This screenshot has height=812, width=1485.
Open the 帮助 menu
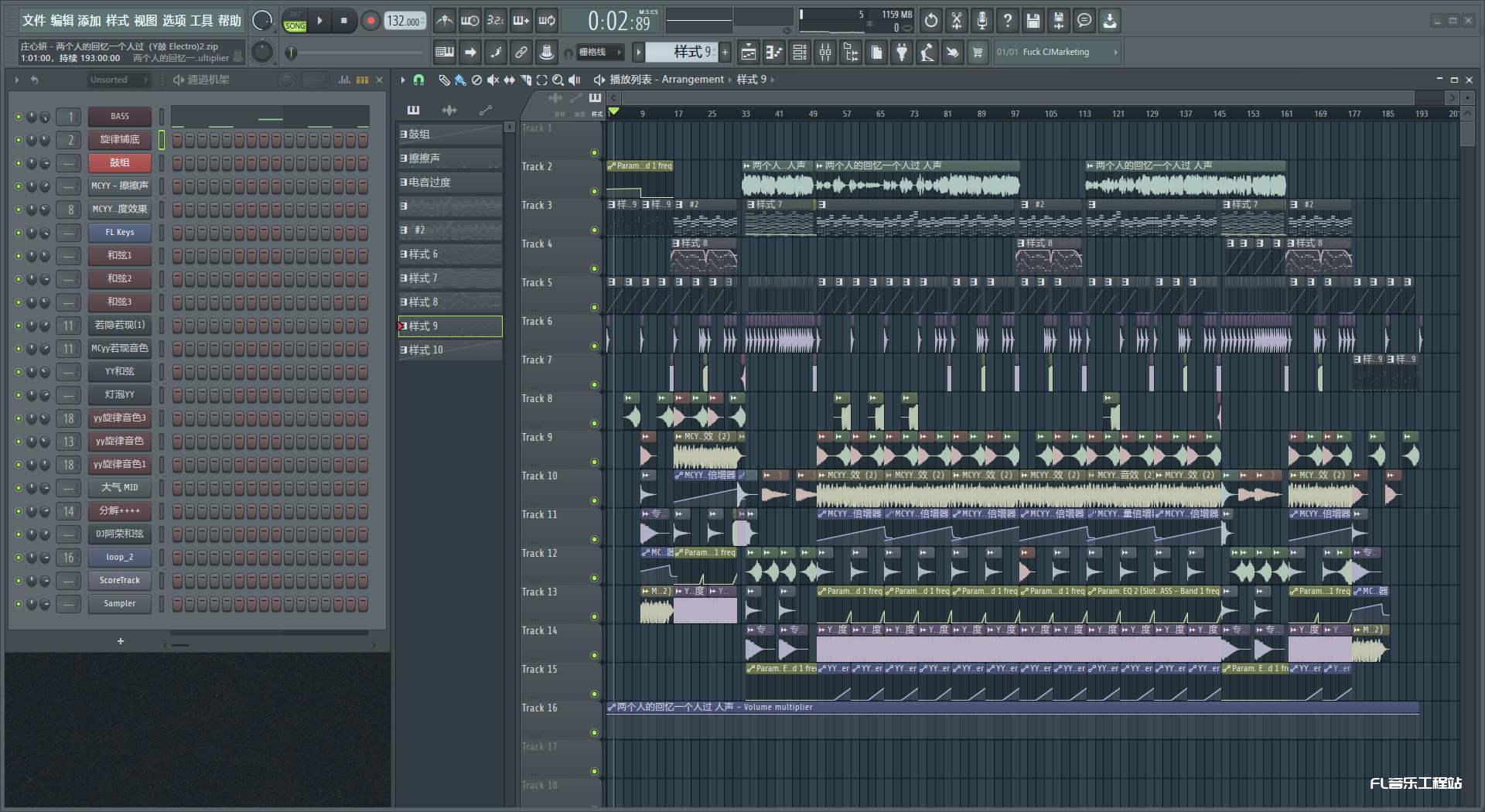229,21
